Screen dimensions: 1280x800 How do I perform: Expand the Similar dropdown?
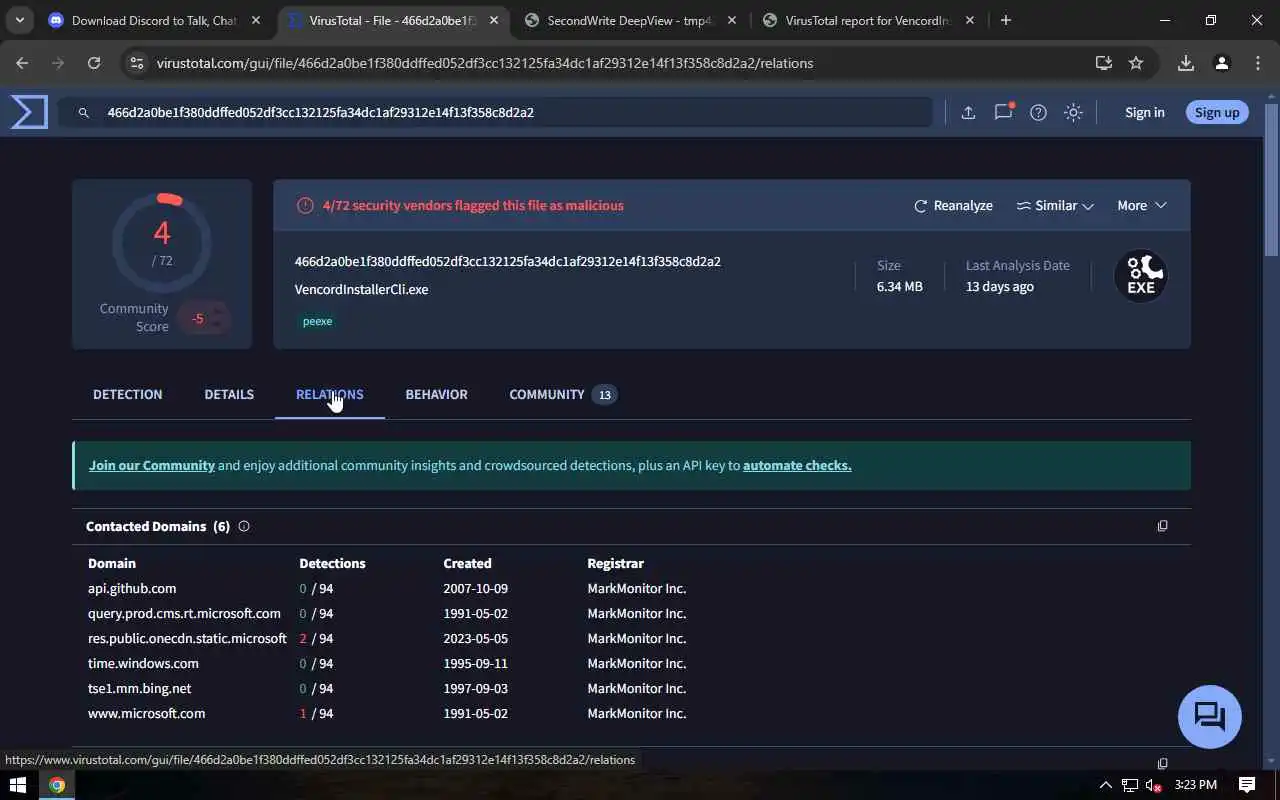tap(1055, 205)
